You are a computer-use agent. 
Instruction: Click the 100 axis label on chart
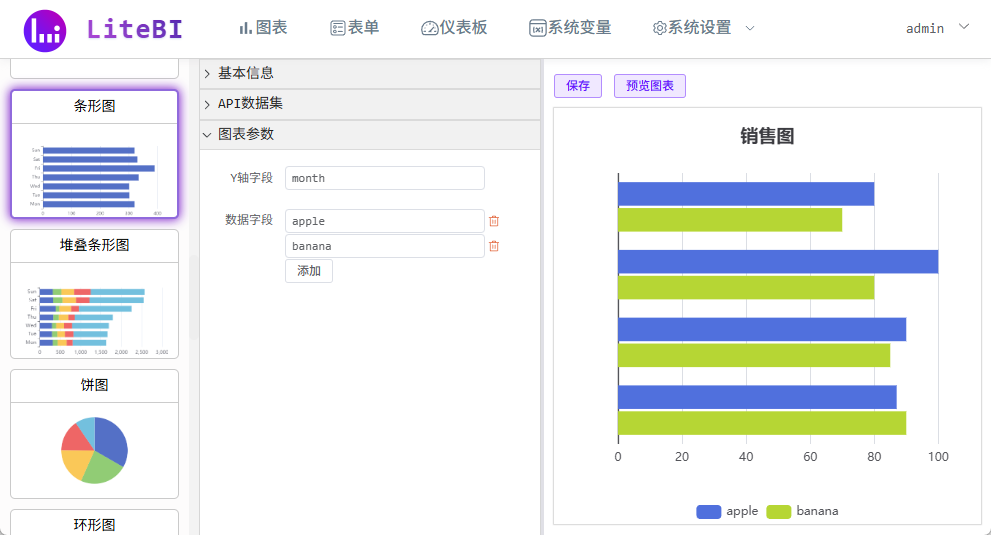[x=938, y=457]
